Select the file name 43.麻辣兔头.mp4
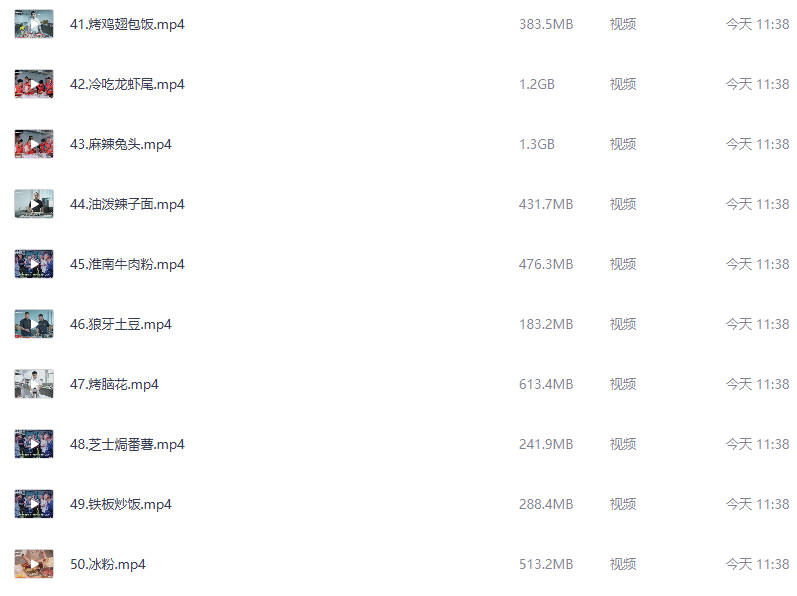Image resolution: width=797 pixels, height=596 pixels. pyautogui.click(x=120, y=144)
